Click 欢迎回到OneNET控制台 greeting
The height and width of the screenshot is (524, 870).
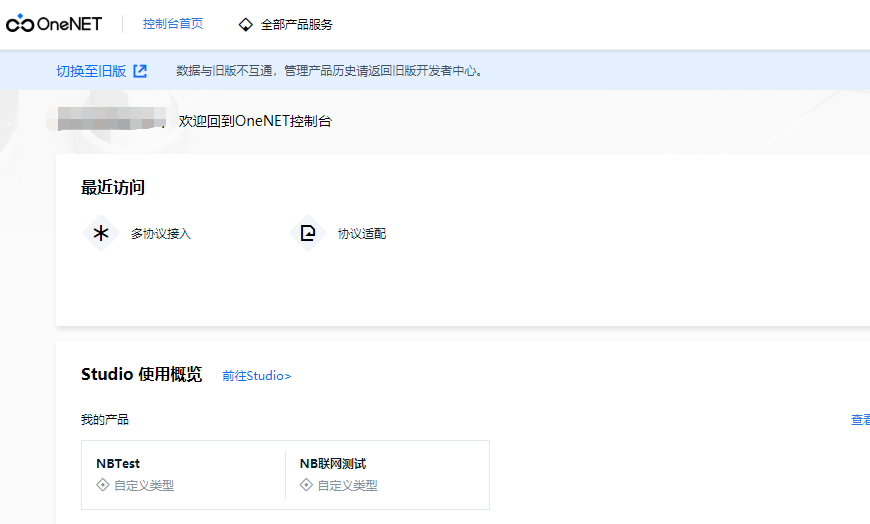(255, 121)
